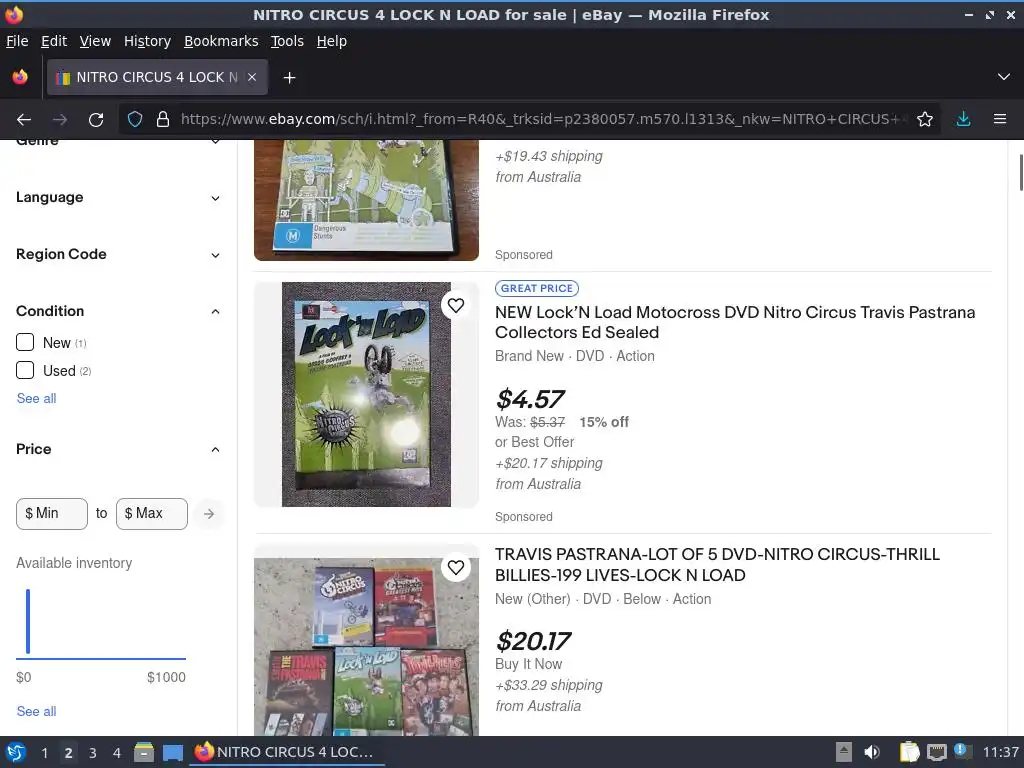Bookmark this page with the star icon
1024x768 pixels.
point(925,120)
